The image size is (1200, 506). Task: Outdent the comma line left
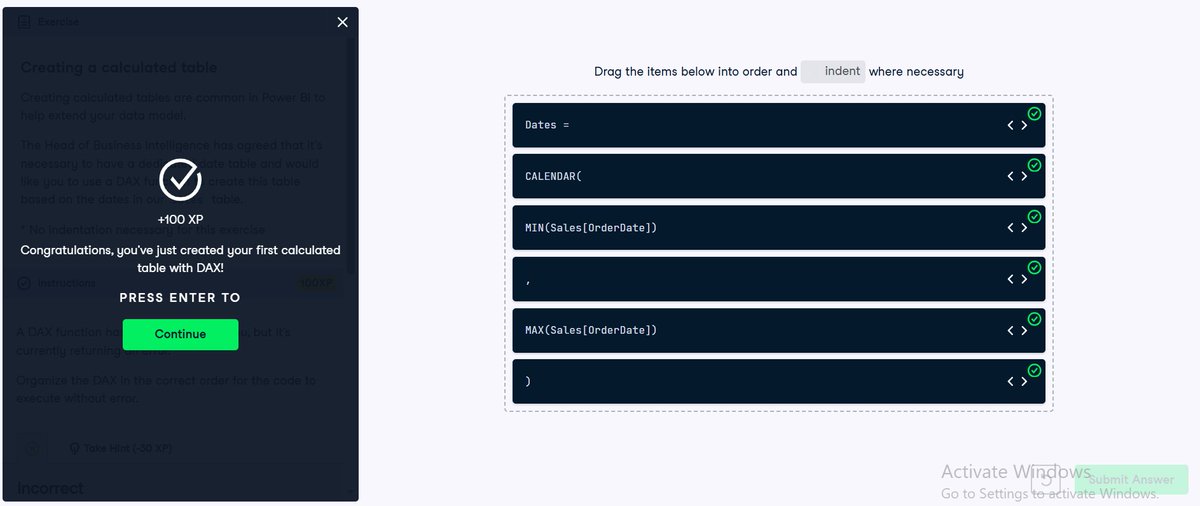(1010, 279)
